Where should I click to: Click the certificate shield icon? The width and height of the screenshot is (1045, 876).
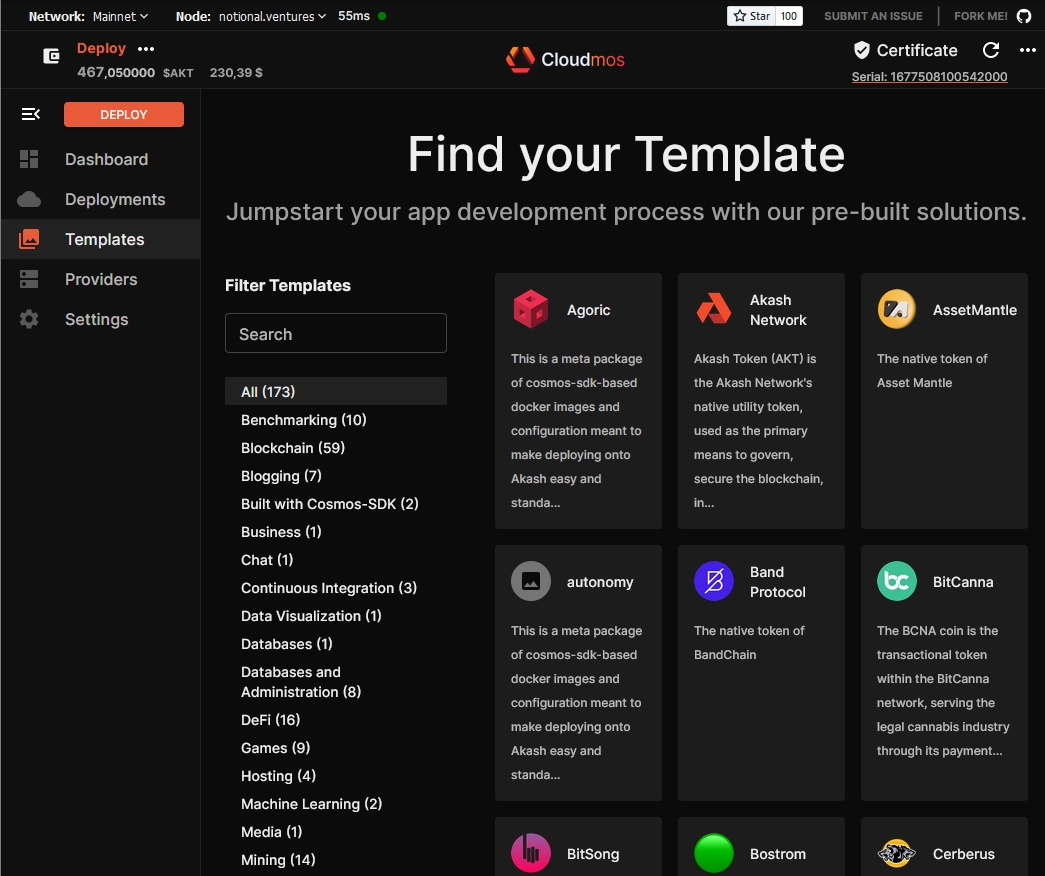click(862, 50)
